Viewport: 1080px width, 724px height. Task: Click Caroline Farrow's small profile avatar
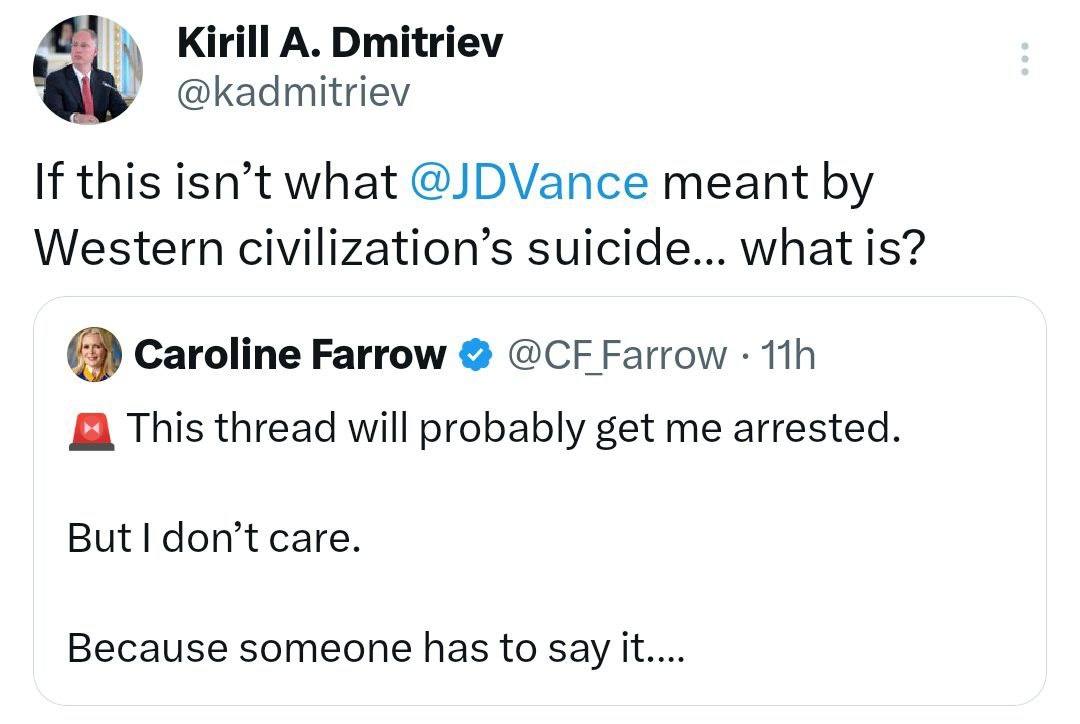pyautogui.click(x=94, y=354)
